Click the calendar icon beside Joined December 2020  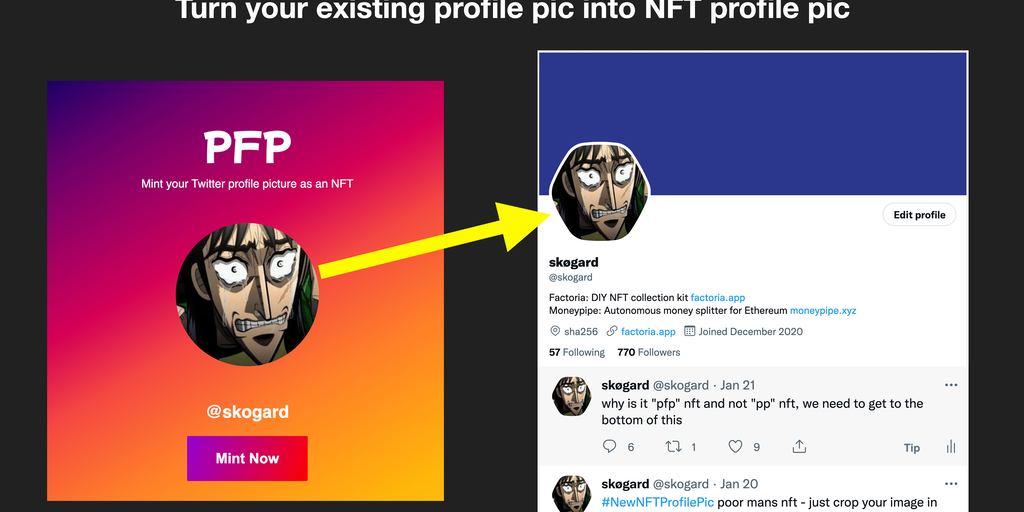click(x=690, y=331)
